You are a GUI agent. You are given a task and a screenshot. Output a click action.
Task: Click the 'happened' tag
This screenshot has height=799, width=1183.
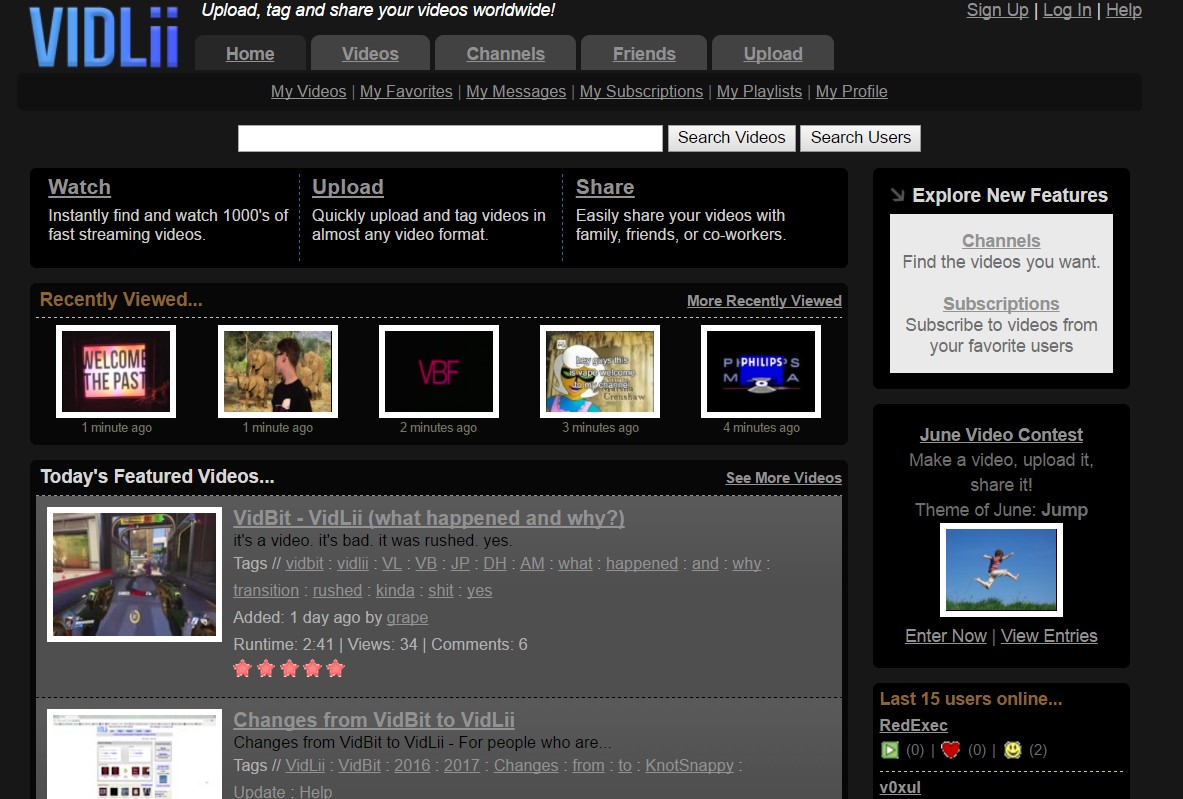point(642,564)
